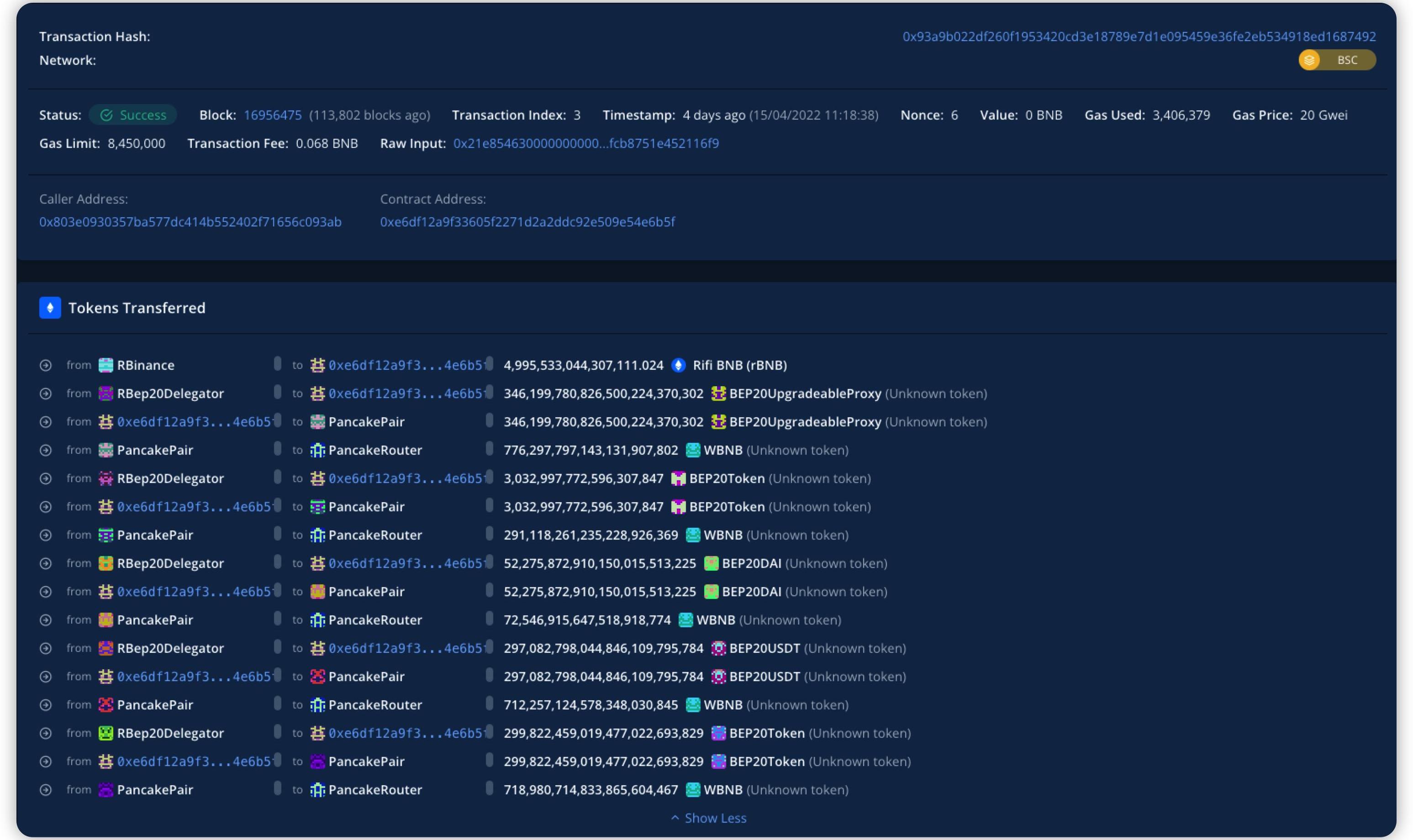Click WBNB token icon in 72,546,915 row
This screenshot has width=1413, height=840.
coord(685,620)
